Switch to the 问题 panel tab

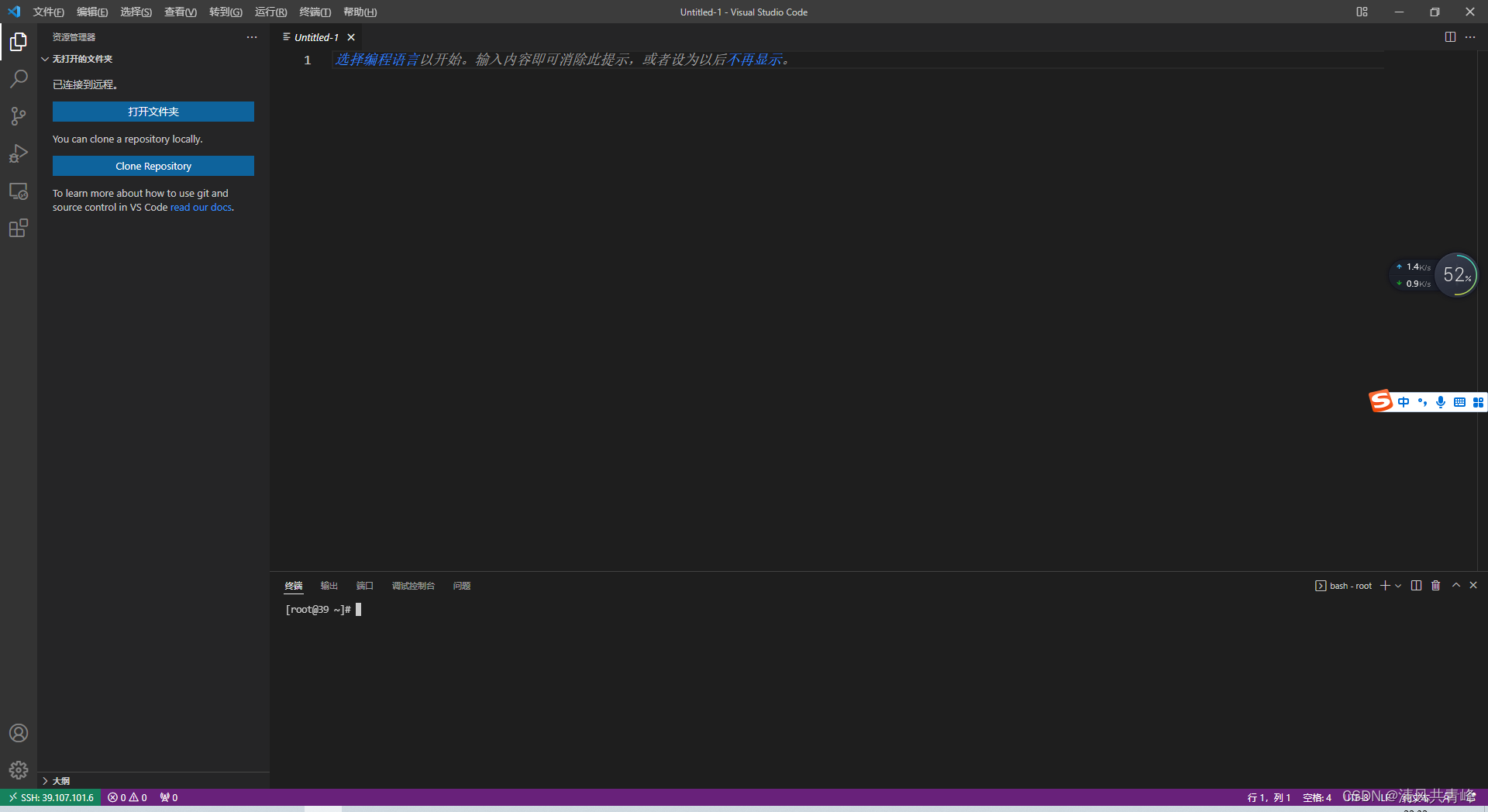(x=462, y=586)
